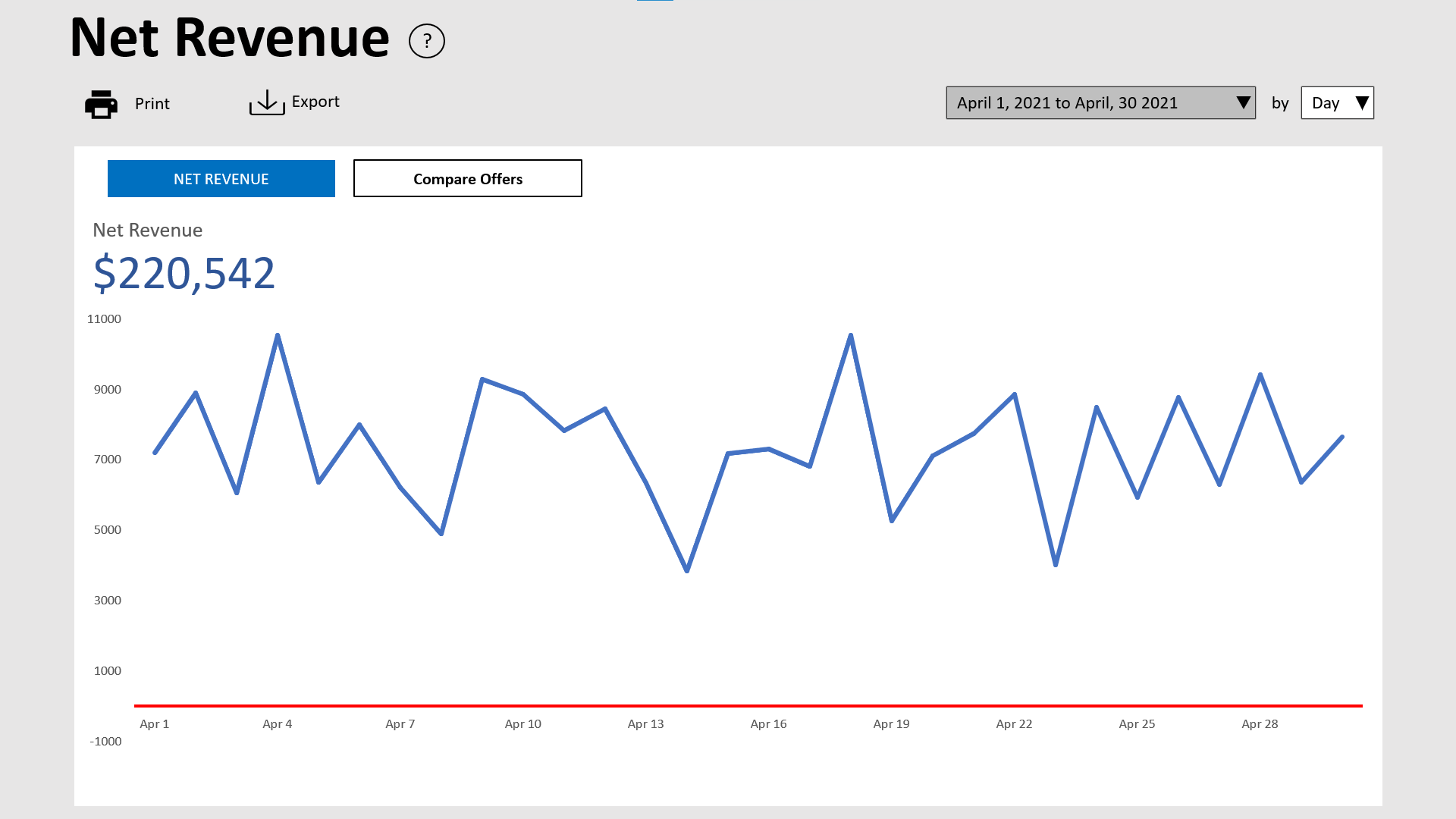This screenshot has width=1456, height=819.
Task: Expand the date range dropdown arrow
Action: coord(1243,103)
